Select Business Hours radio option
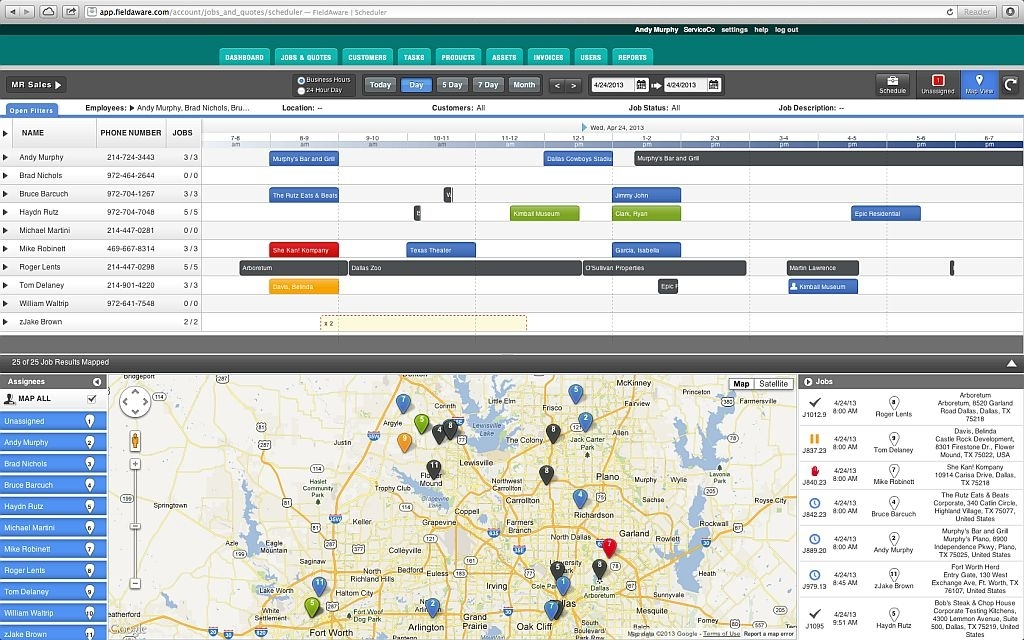 pos(301,80)
